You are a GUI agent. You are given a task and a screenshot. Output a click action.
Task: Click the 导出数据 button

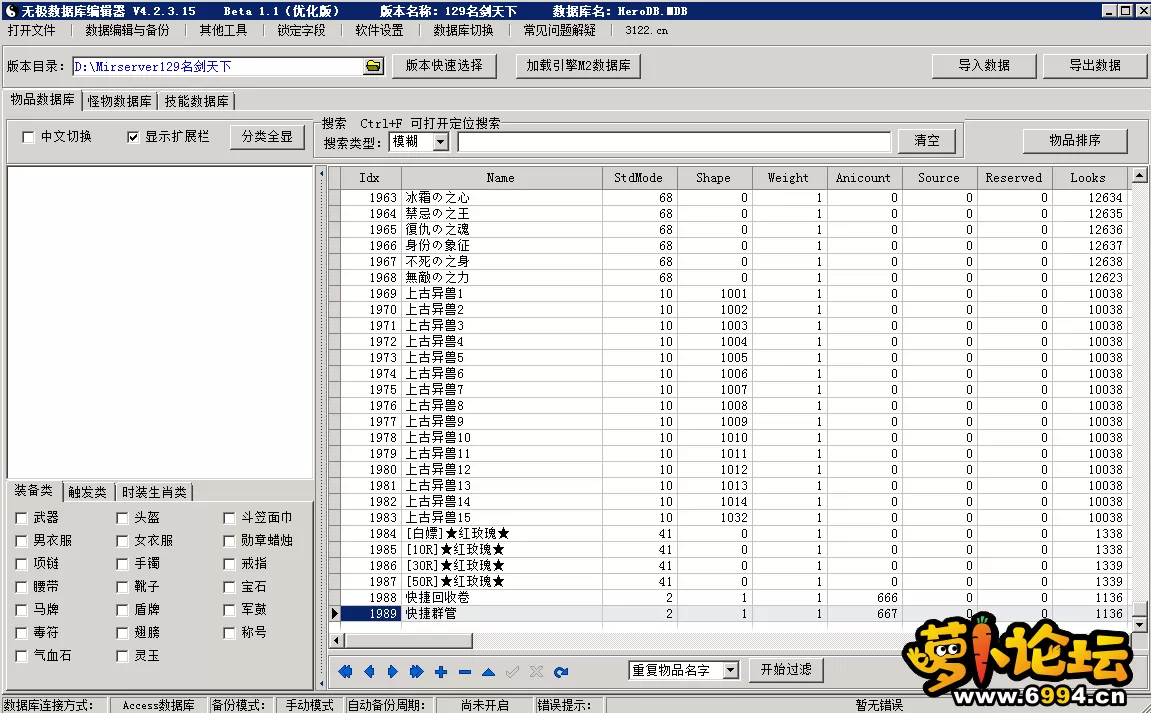point(1094,65)
